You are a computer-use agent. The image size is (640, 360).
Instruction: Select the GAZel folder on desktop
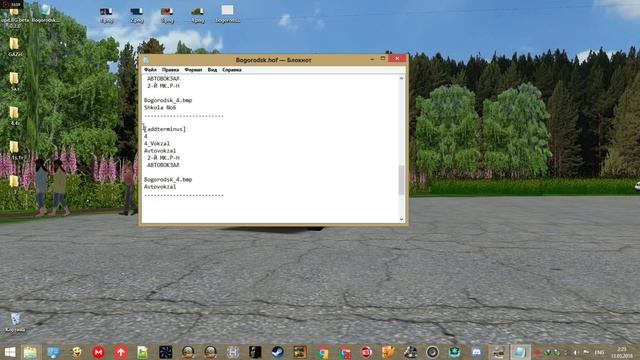[x=15, y=47]
